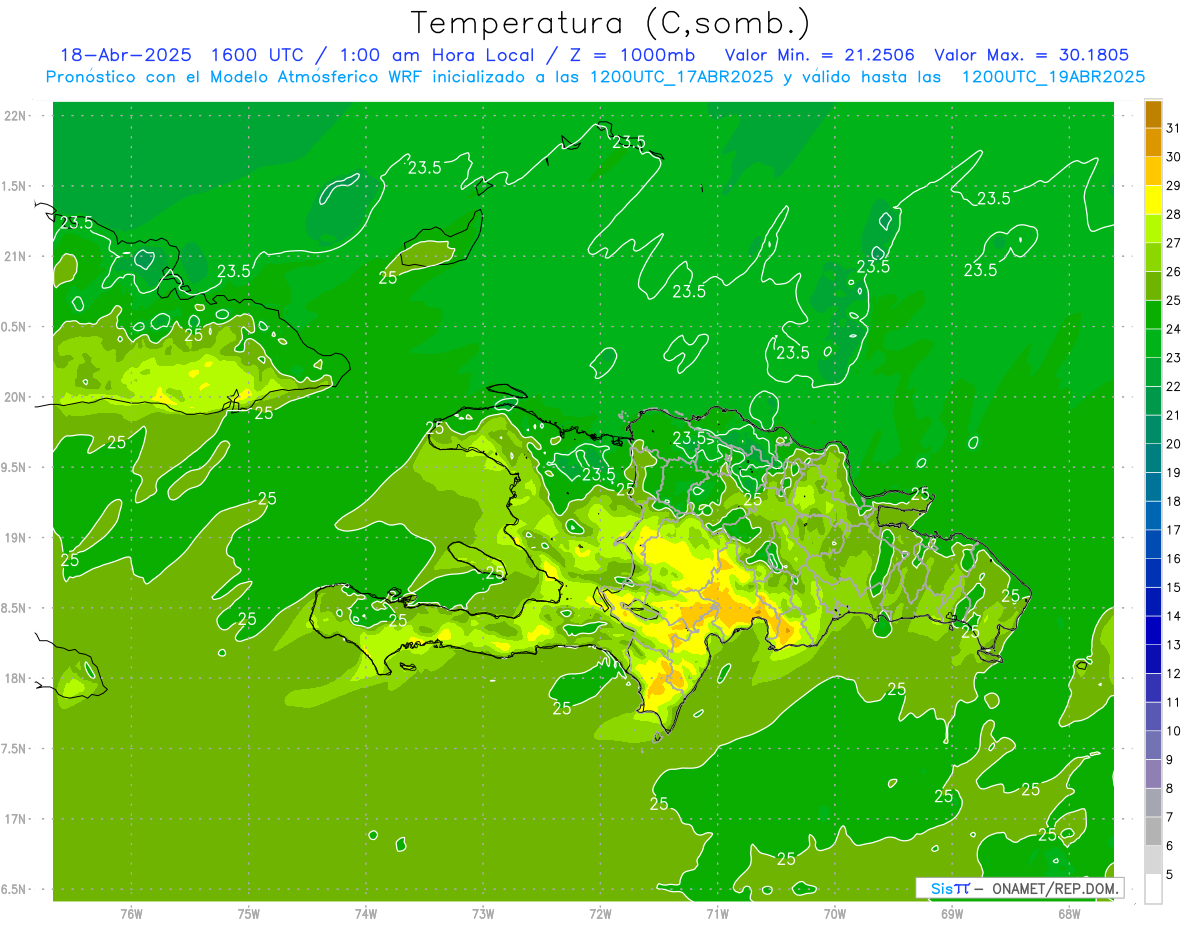Click the "21N" latitude axis label

point(17,257)
